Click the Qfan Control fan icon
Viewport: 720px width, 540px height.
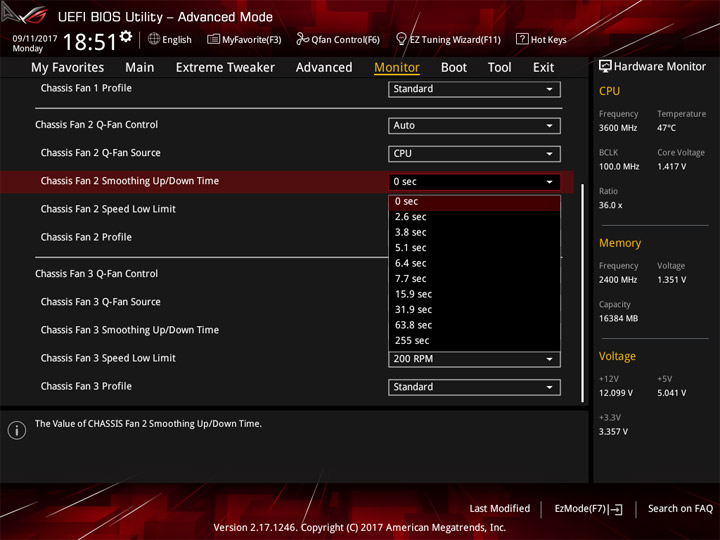click(x=302, y=39)
